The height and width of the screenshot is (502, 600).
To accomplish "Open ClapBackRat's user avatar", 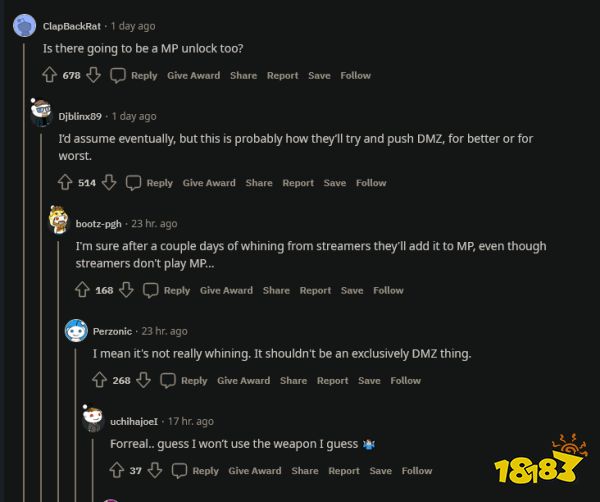I will pos(24,25).
